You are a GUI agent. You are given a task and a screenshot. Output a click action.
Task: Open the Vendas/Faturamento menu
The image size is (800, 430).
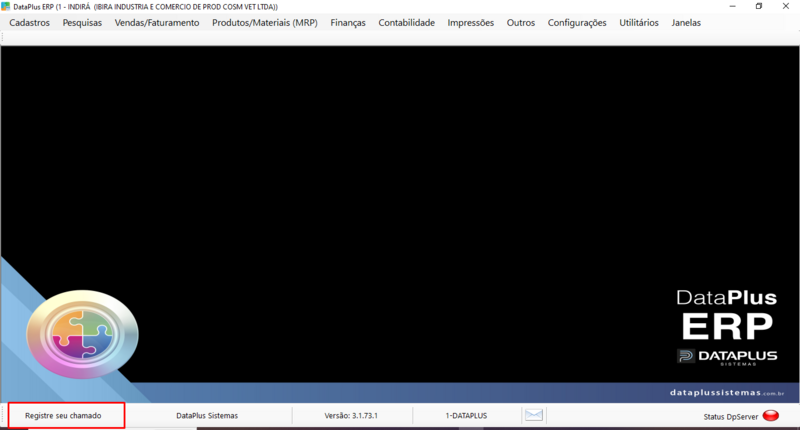[157, 23]
